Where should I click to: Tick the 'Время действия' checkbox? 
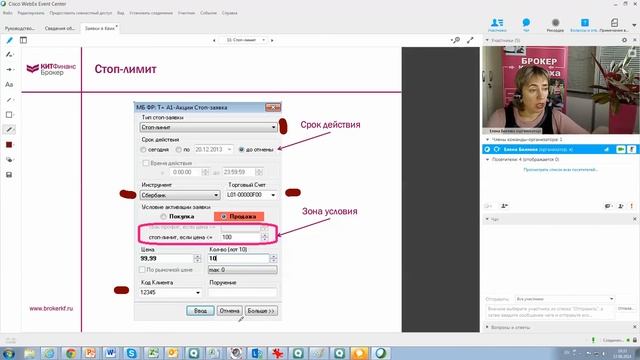(x=145, y=163)
